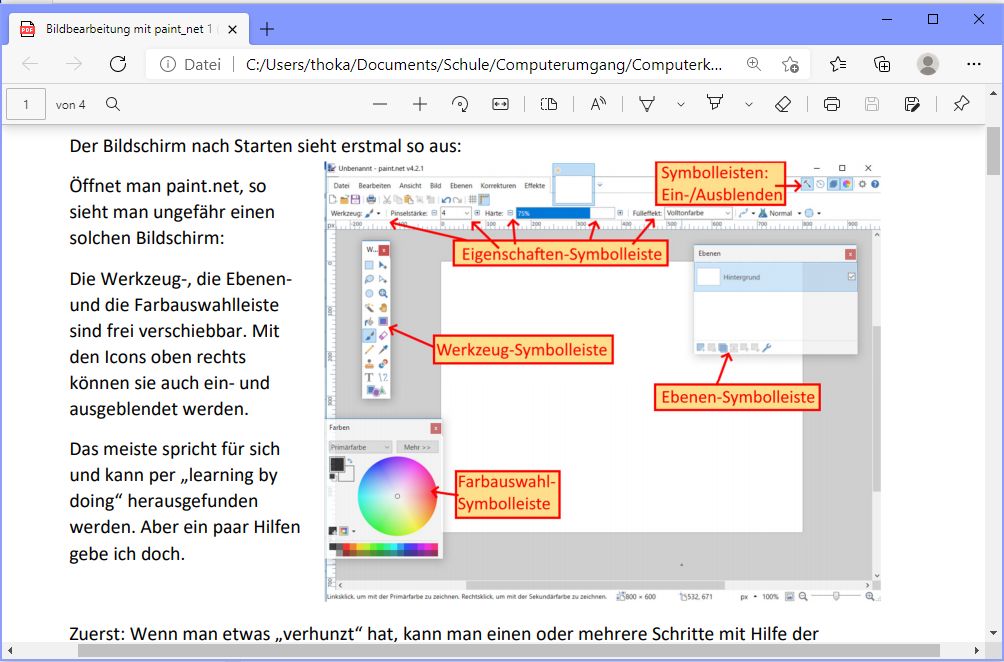Open the 'Primärfarbe' dropdown in Farben panel
1004x662 pixels.
[x=359, y=447]
